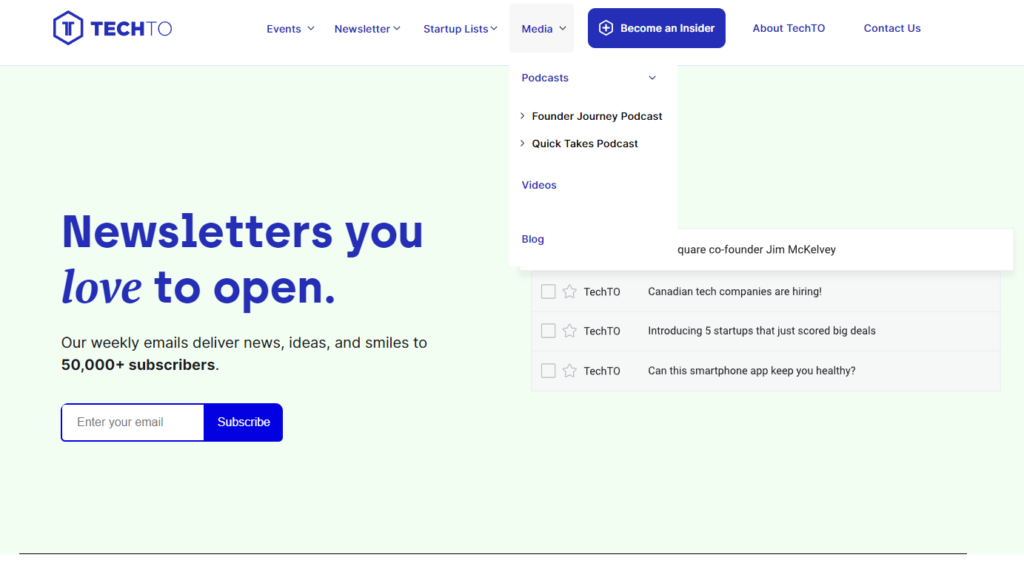Open the Newsletter dropdown
Image resolution: width=1024 pixels, height=566 pixels.
pyautogui.click(x=367, y=29)
